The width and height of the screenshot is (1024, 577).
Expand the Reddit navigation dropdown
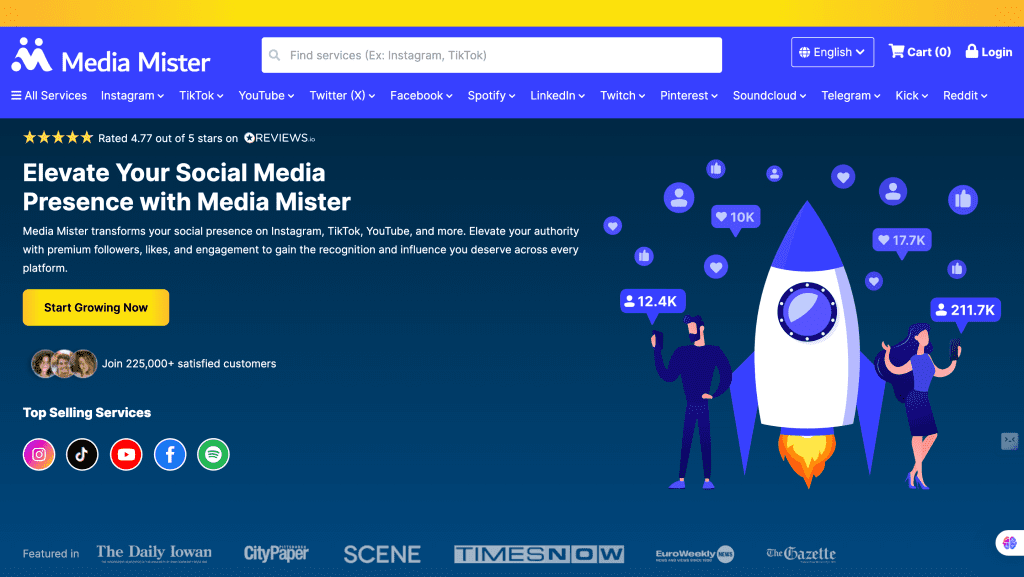[x=965, y=96]
